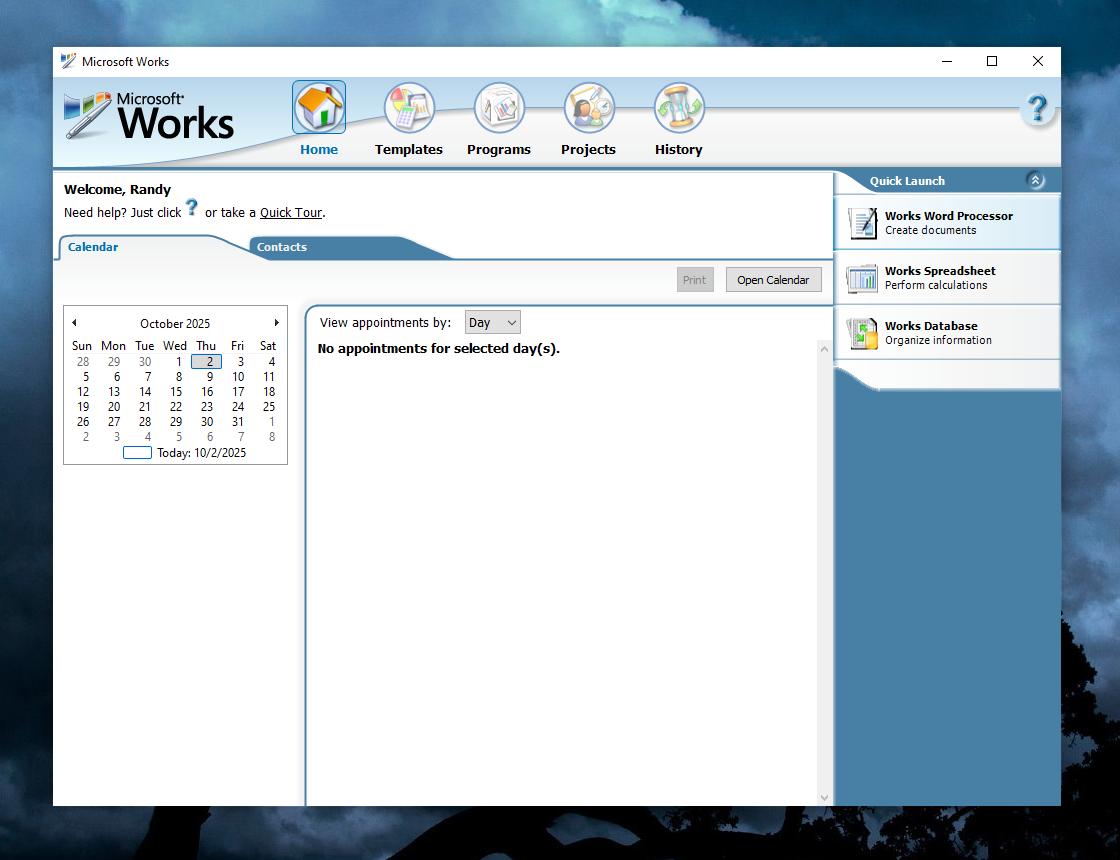
Task: Take the Quick Tour link
Action: pos(290,212)
